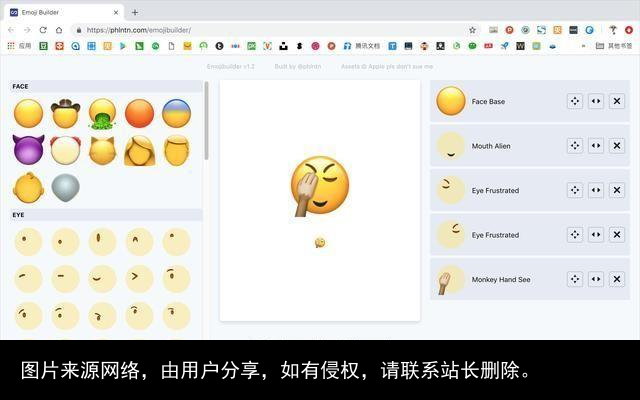Viewport: 640px width, 400px height.
Task: Select the tall oval eye option
Action: 102,242
